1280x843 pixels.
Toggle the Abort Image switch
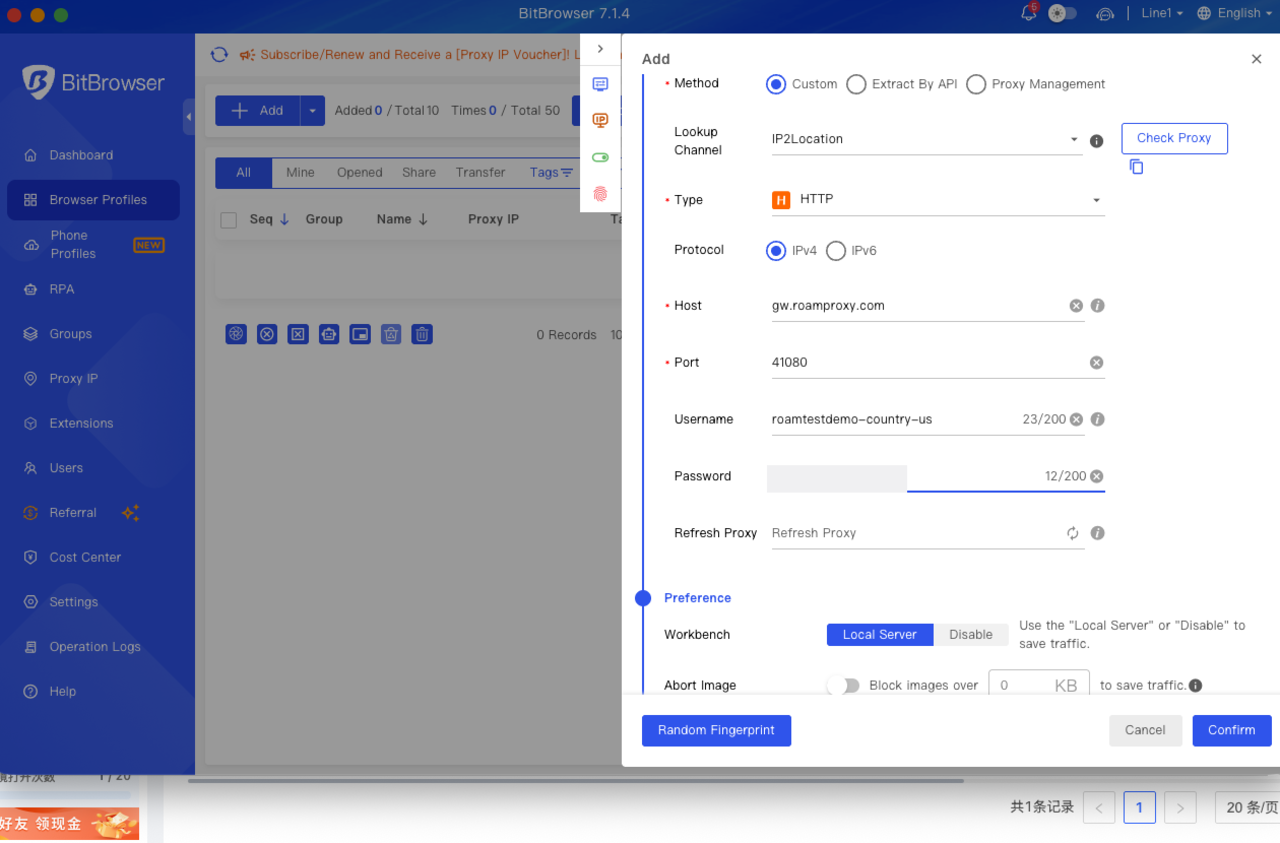[843, 686]
